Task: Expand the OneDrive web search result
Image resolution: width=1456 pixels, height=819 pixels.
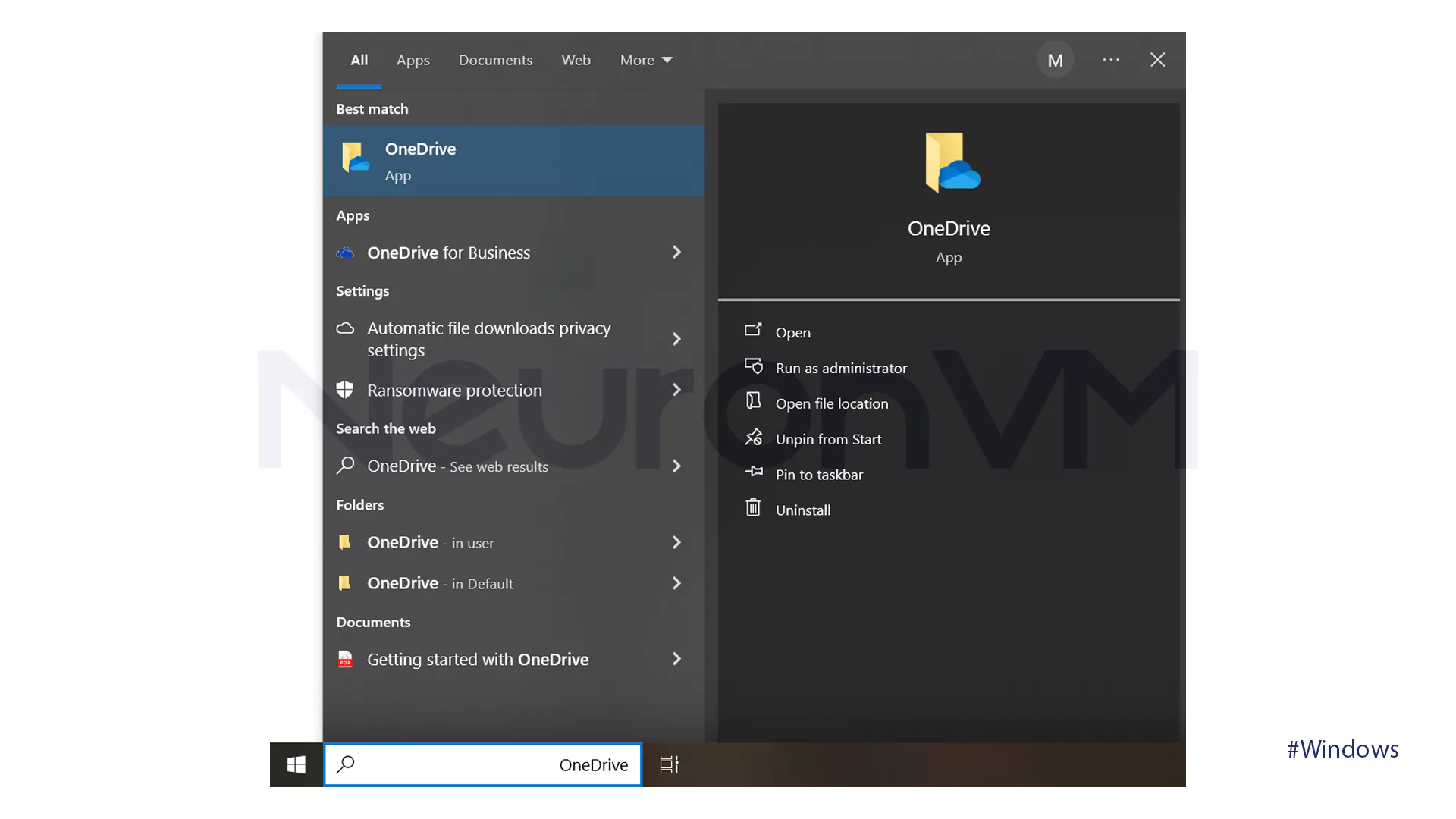Action: (678, 465)
